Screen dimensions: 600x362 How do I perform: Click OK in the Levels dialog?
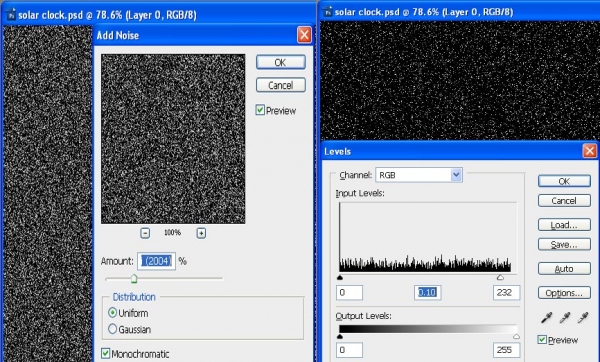[564, 181]
